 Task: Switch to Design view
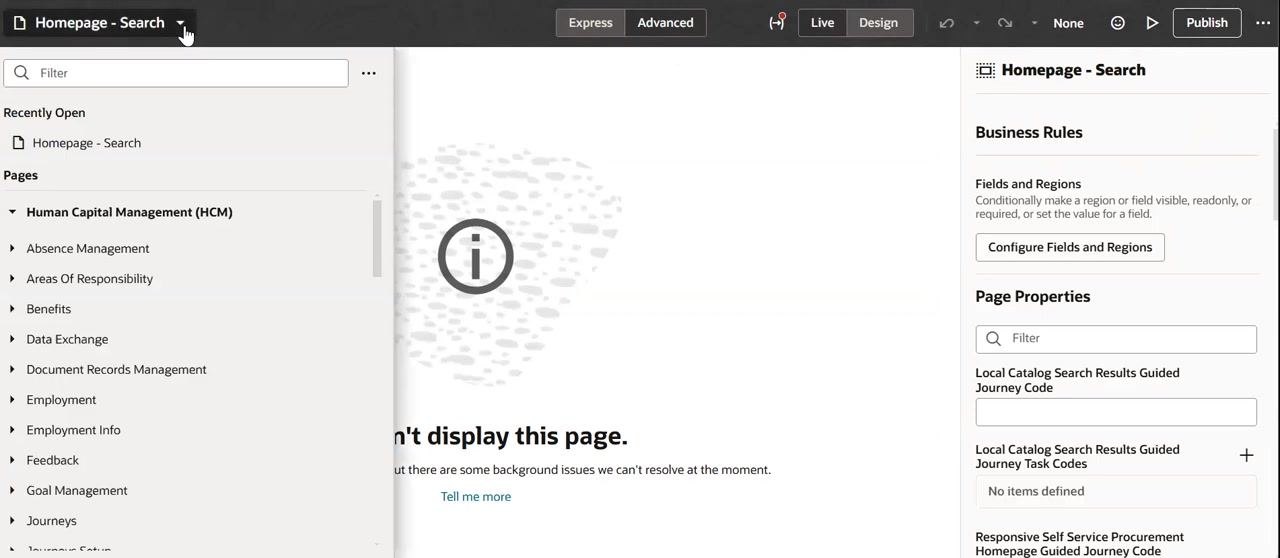pyautogui.click(x=878, y=23)
